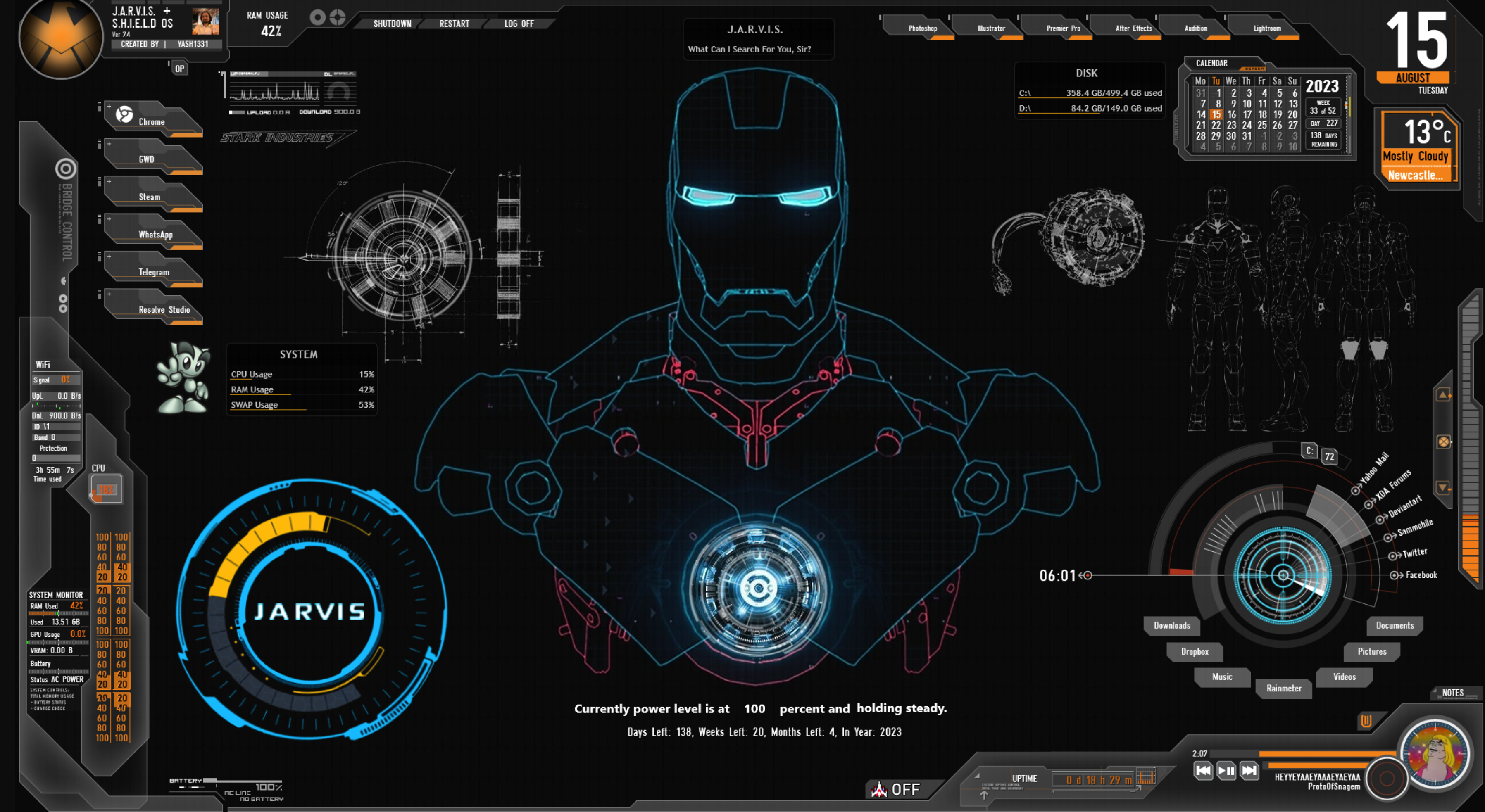This screenshot has width=1485, height=812.
Task: Click the orange music progress bar
Action: click(x=1326, y=754)
